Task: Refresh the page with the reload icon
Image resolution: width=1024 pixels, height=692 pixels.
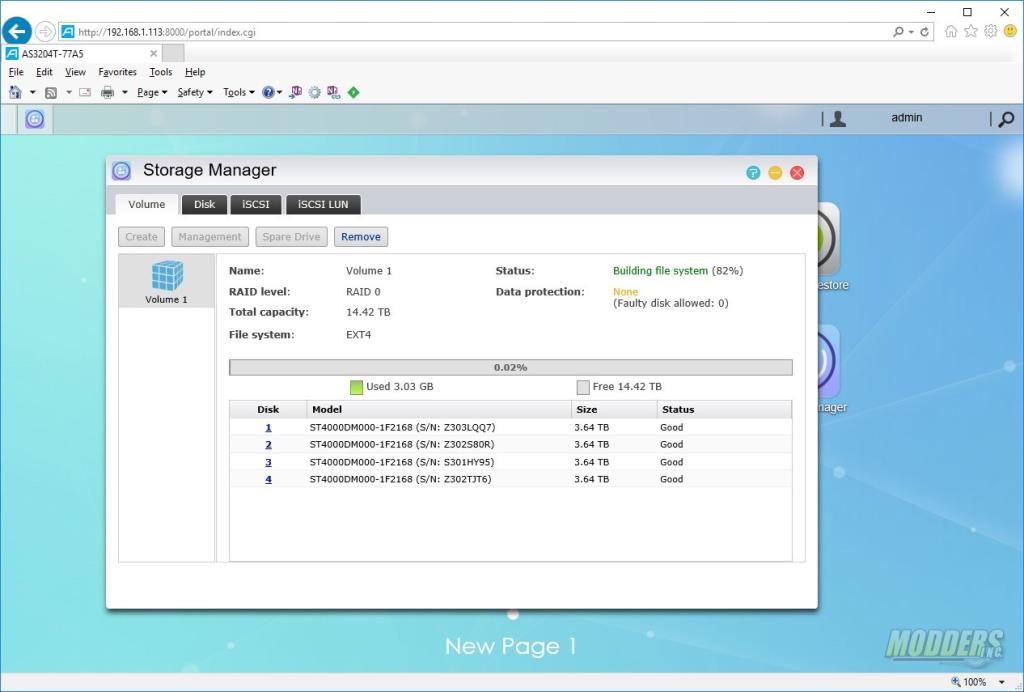Action: 925,32
